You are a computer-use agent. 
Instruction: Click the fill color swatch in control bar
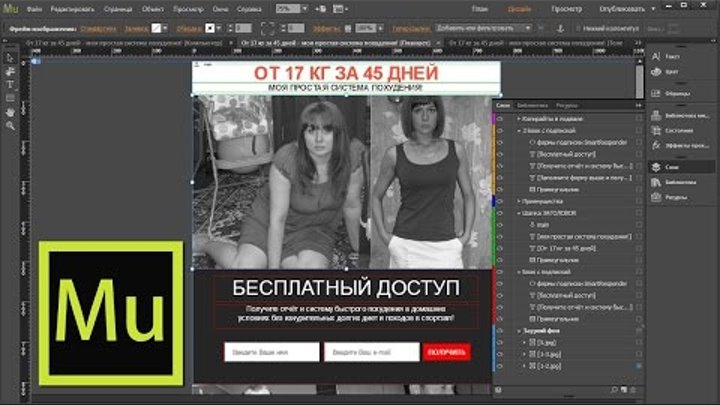(157, 28)
